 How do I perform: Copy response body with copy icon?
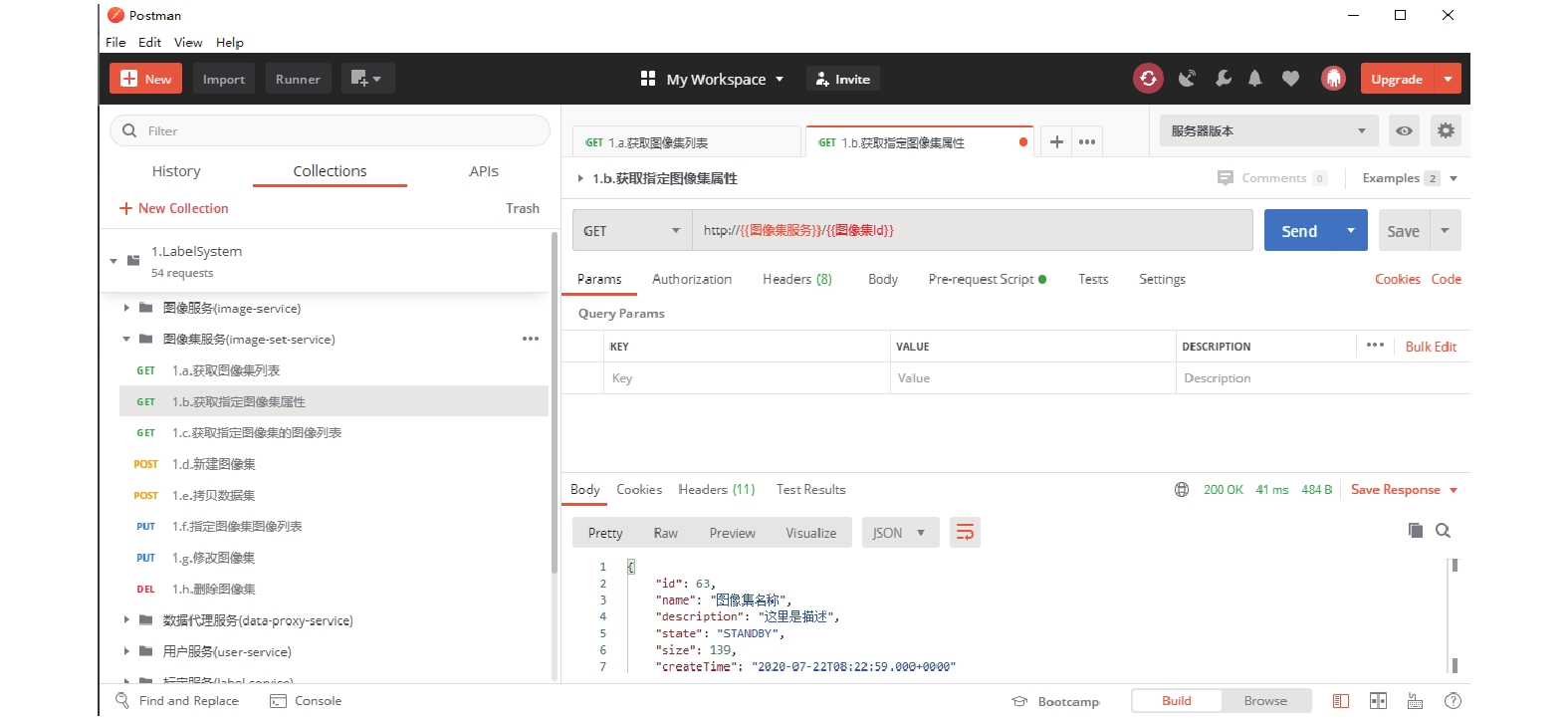(1416, 531)
